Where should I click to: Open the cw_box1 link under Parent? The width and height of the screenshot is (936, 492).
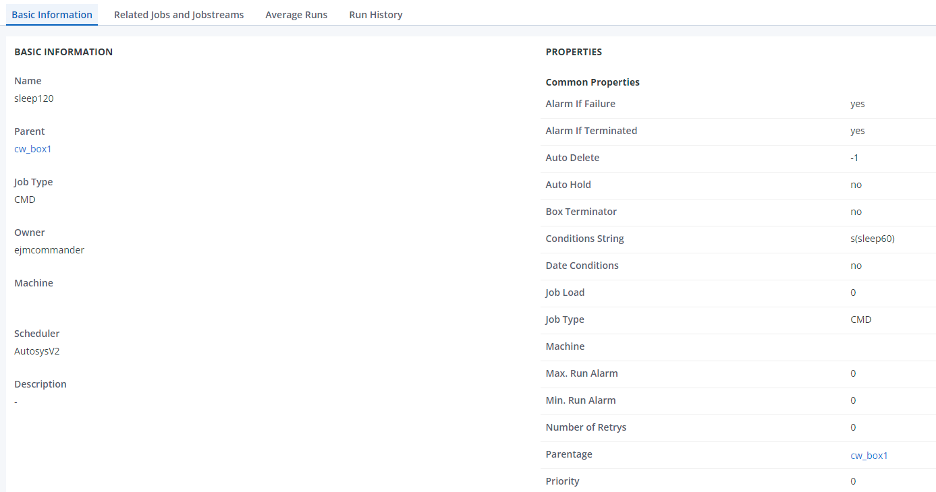click(32, 149)
